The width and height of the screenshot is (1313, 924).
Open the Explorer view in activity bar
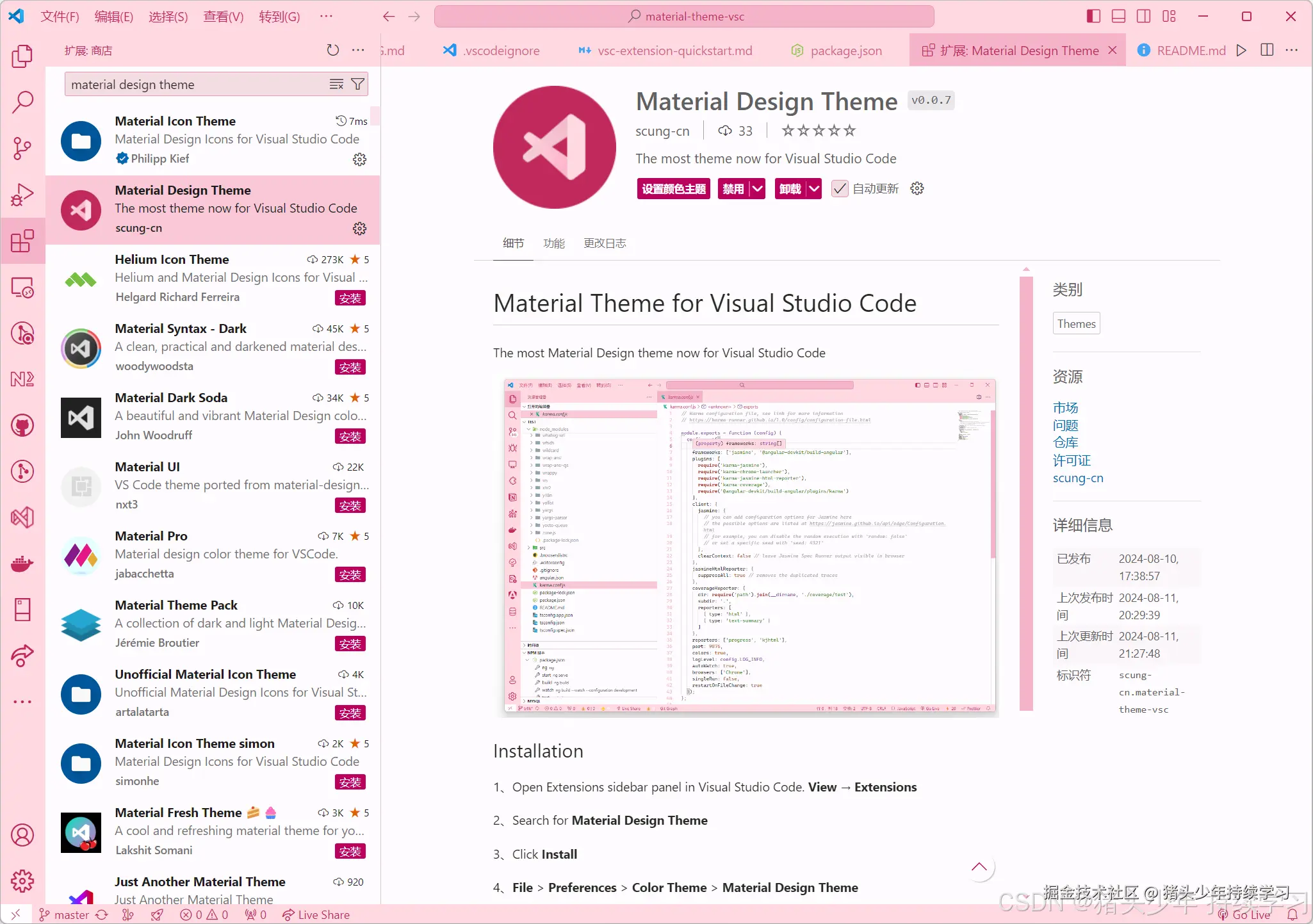pos(22,56)
